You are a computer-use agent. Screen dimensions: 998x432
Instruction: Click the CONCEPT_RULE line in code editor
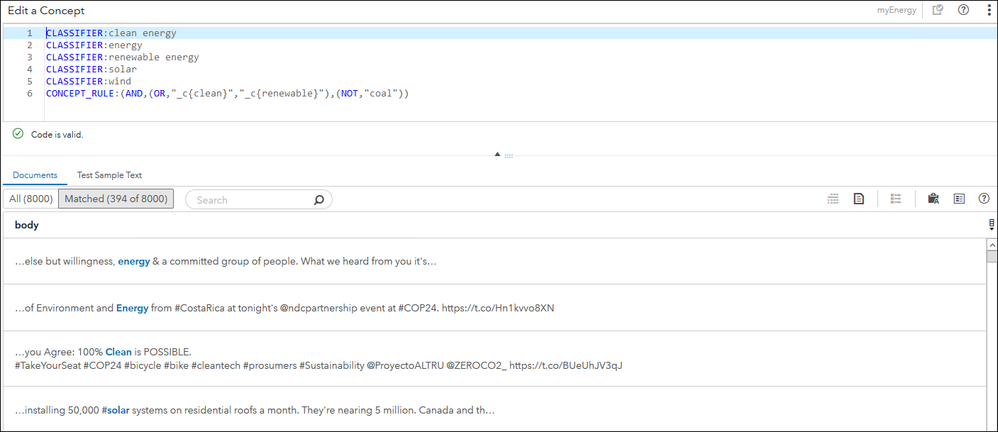pos(228,94)
